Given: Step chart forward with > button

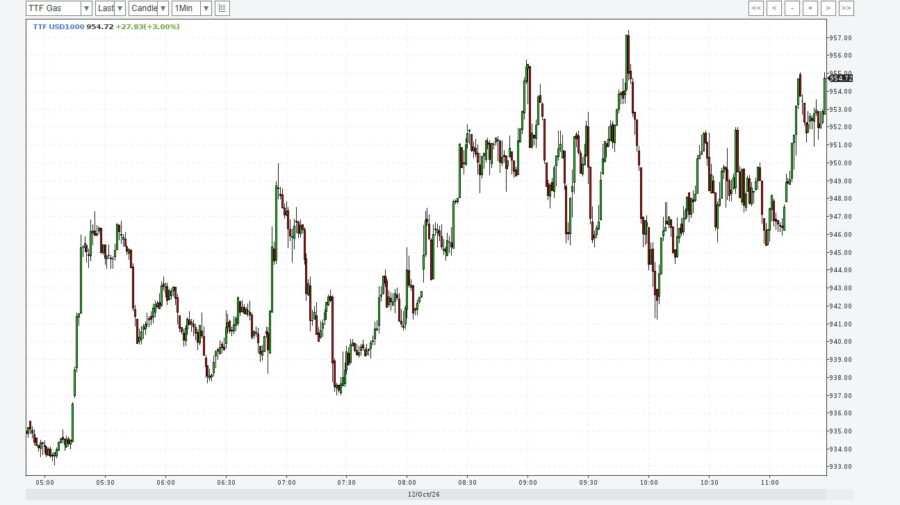Looking at the screenshot, I should tap(828, 8).
